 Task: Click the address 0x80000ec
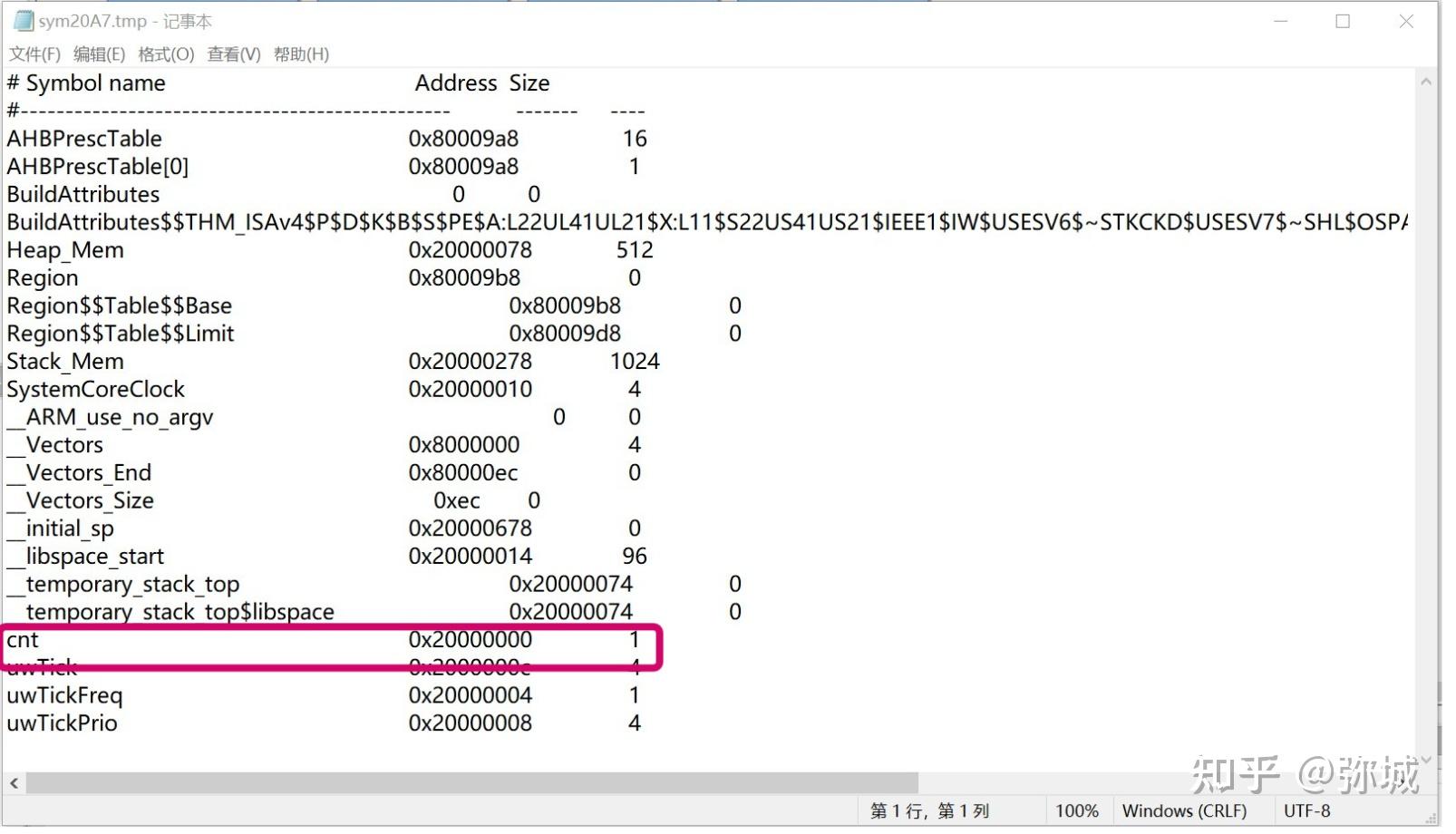[x=463, y=473]
